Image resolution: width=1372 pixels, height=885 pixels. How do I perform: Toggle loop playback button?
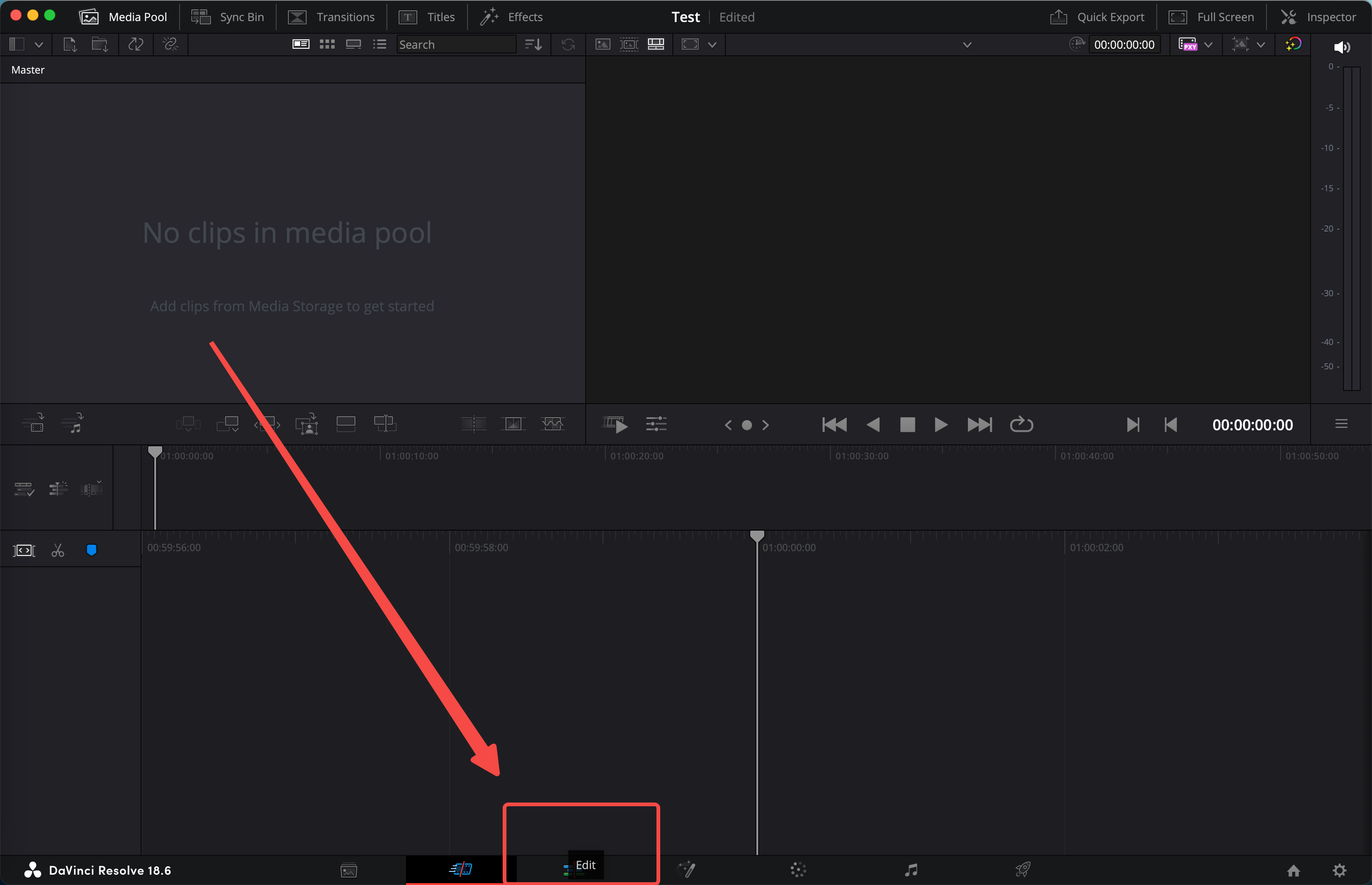click(1021, 425)
